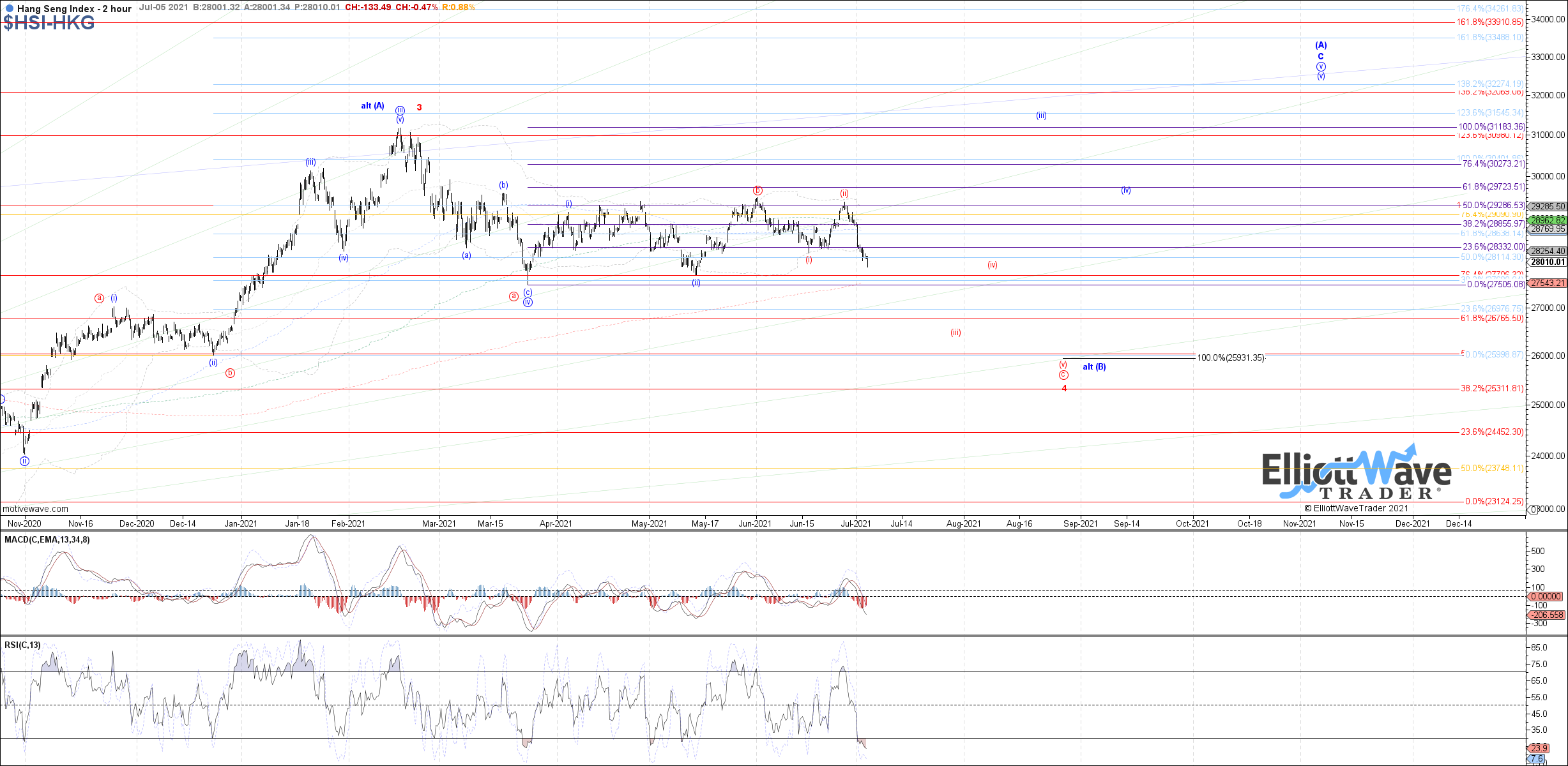Select the MACD(C,EMA,13,34,8) study label
Screen dimensions: 1568x766
point(47,539)
